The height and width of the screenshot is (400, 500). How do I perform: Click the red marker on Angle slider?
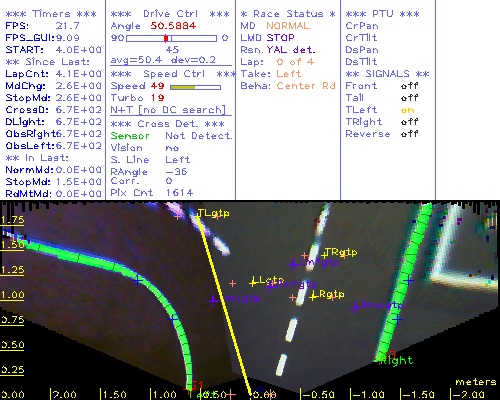tap(166, 38)
